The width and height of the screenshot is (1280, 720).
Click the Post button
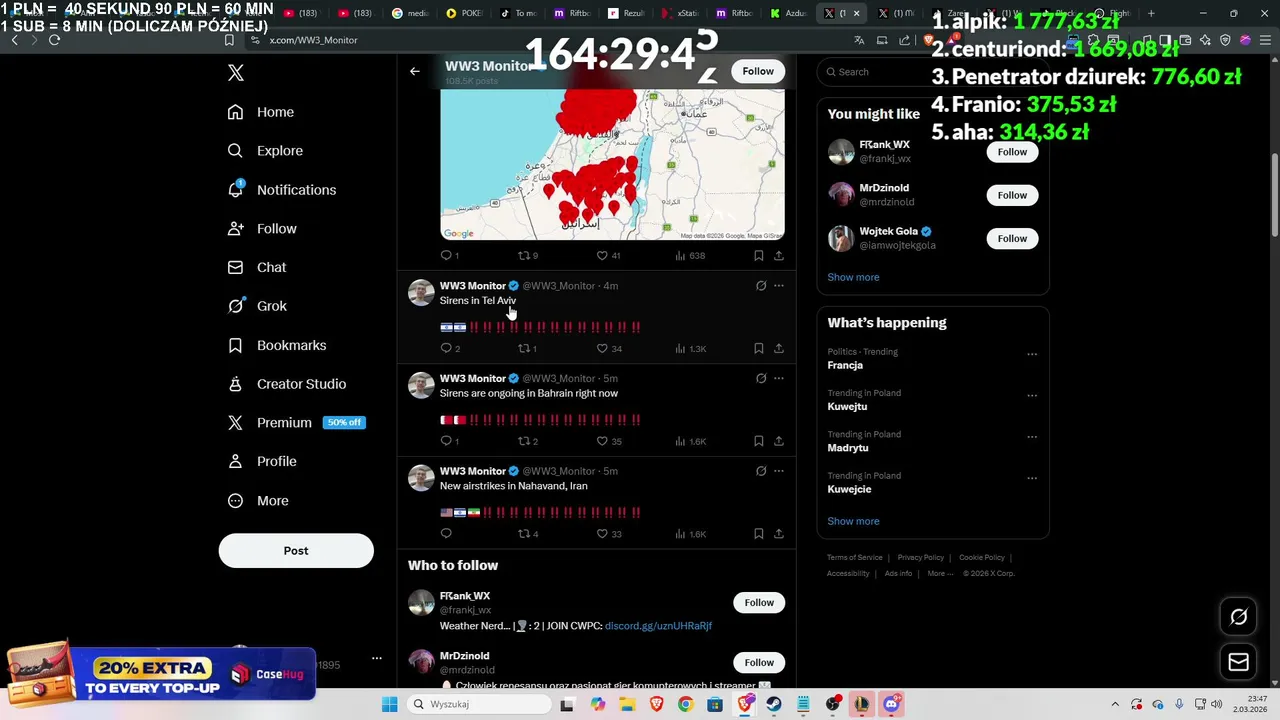click(296, 551)
